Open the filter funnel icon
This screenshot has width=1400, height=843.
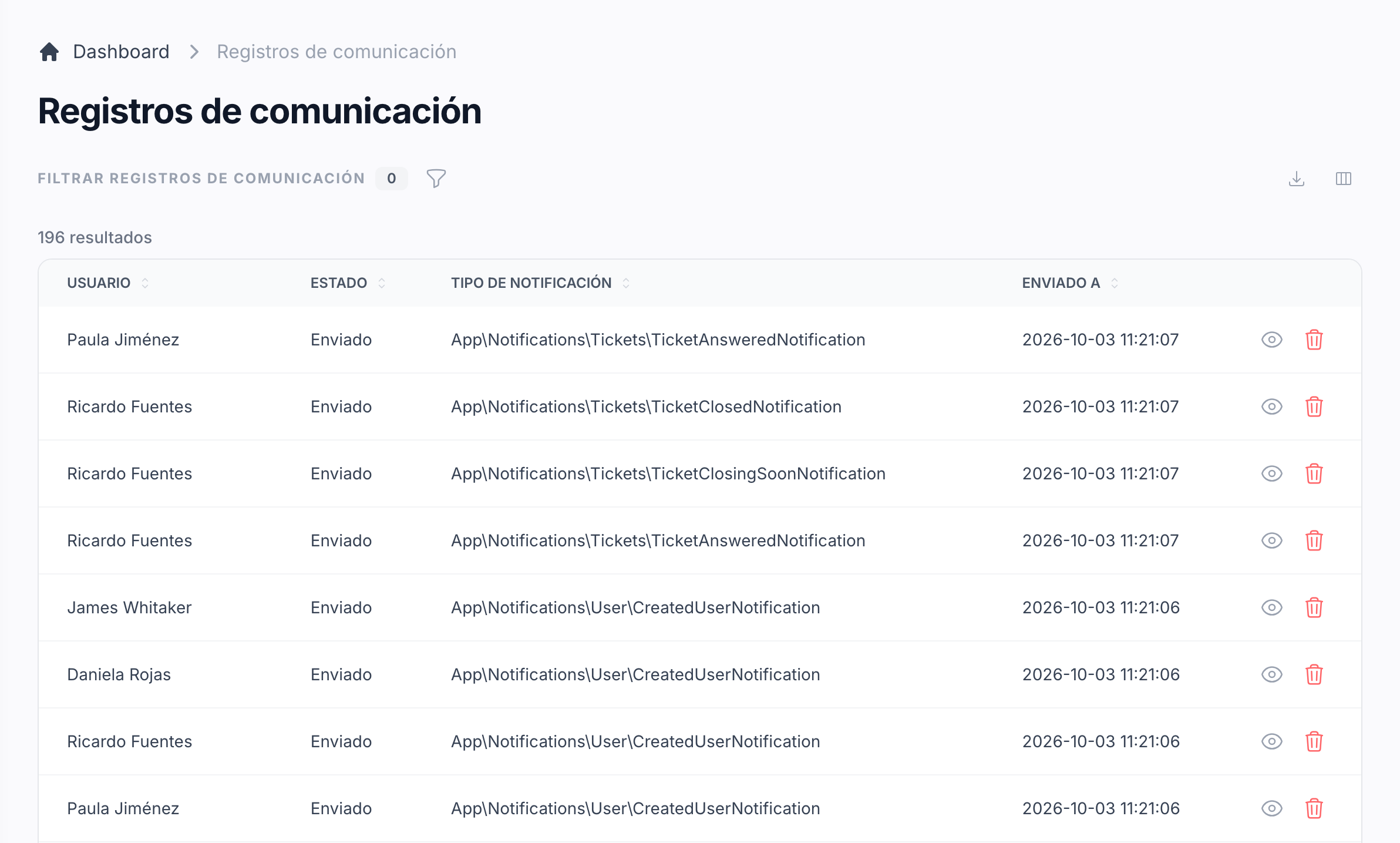(x=436, y=179)
